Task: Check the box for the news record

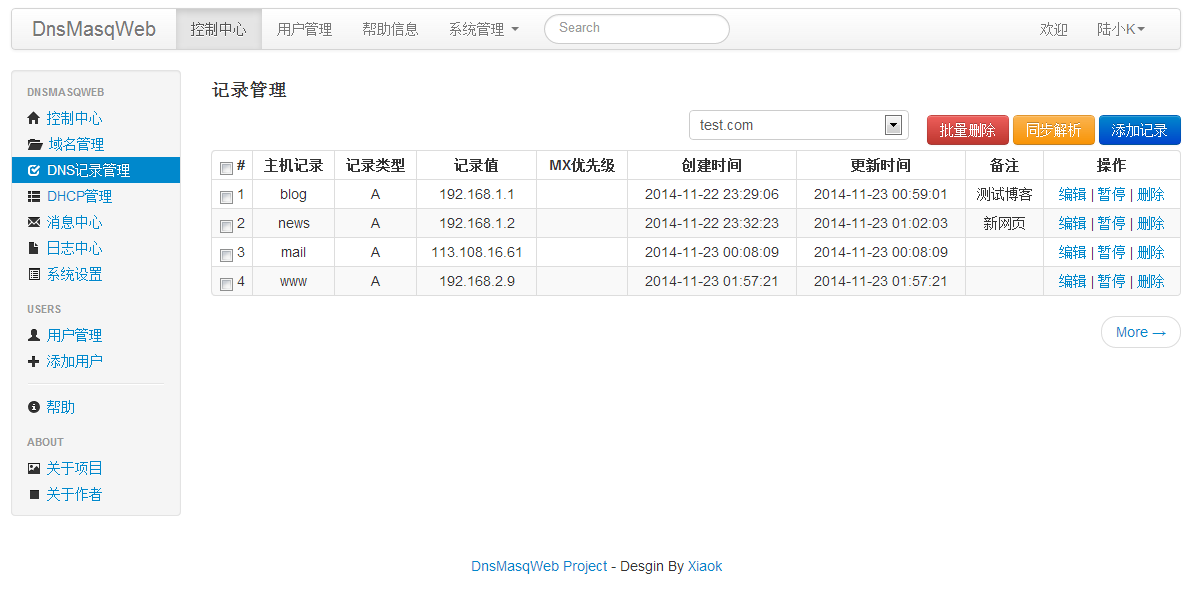Action: coord(226,226)
